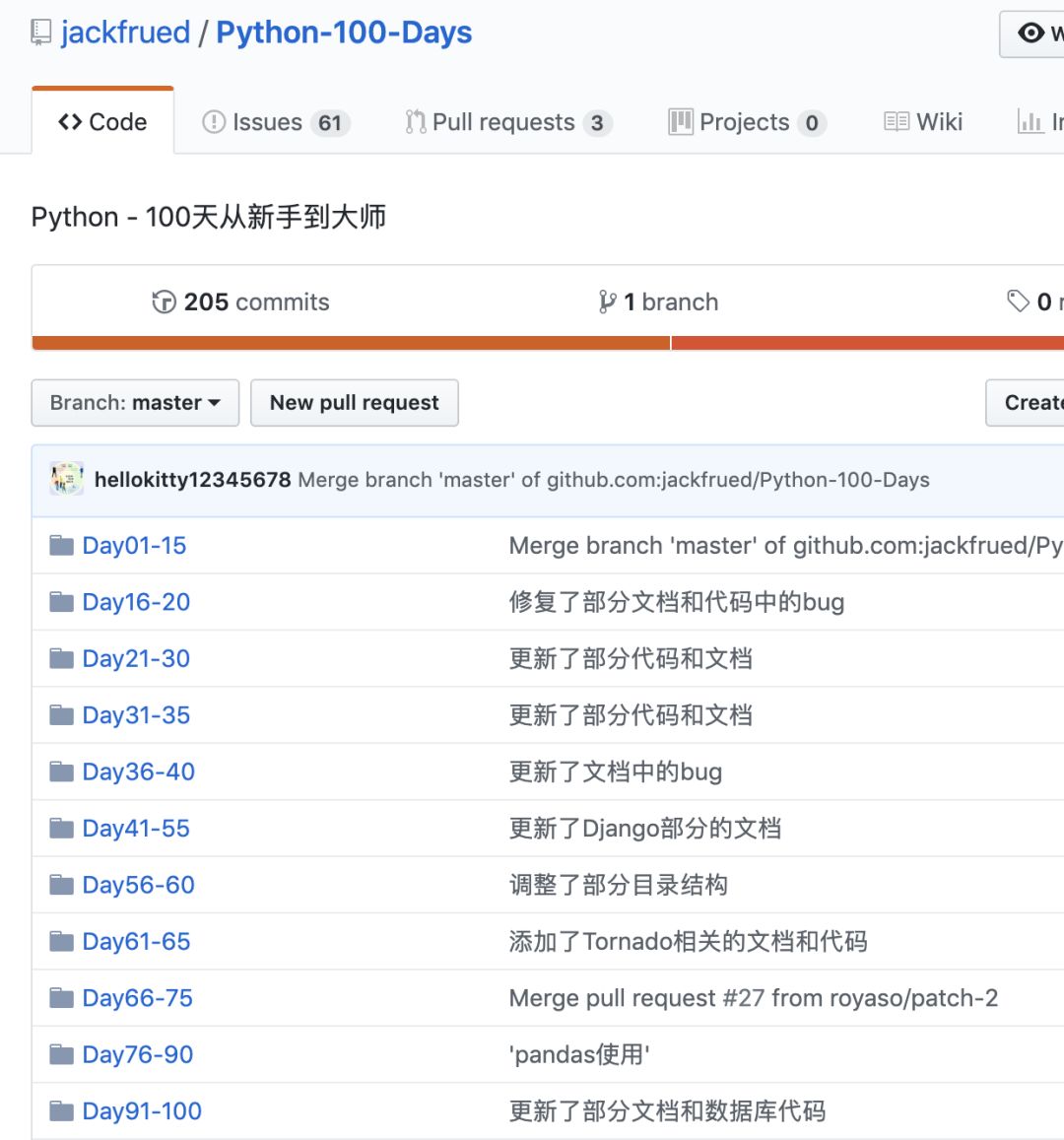Open the Day16-20 folder
Screen dimensions: 1064x1140
(x=136, y=602)
